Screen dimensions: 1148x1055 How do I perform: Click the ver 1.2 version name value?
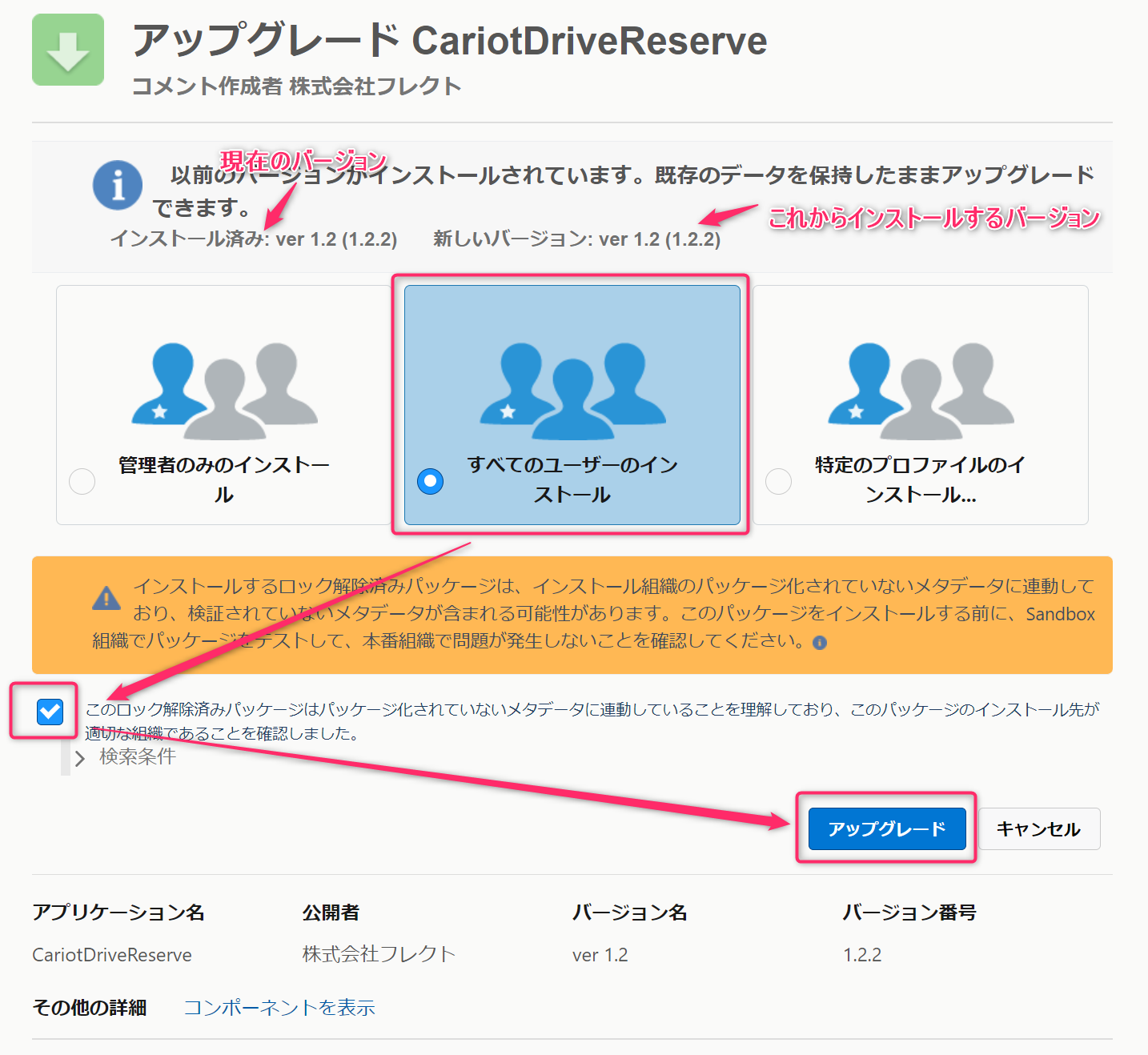[600, 955]
